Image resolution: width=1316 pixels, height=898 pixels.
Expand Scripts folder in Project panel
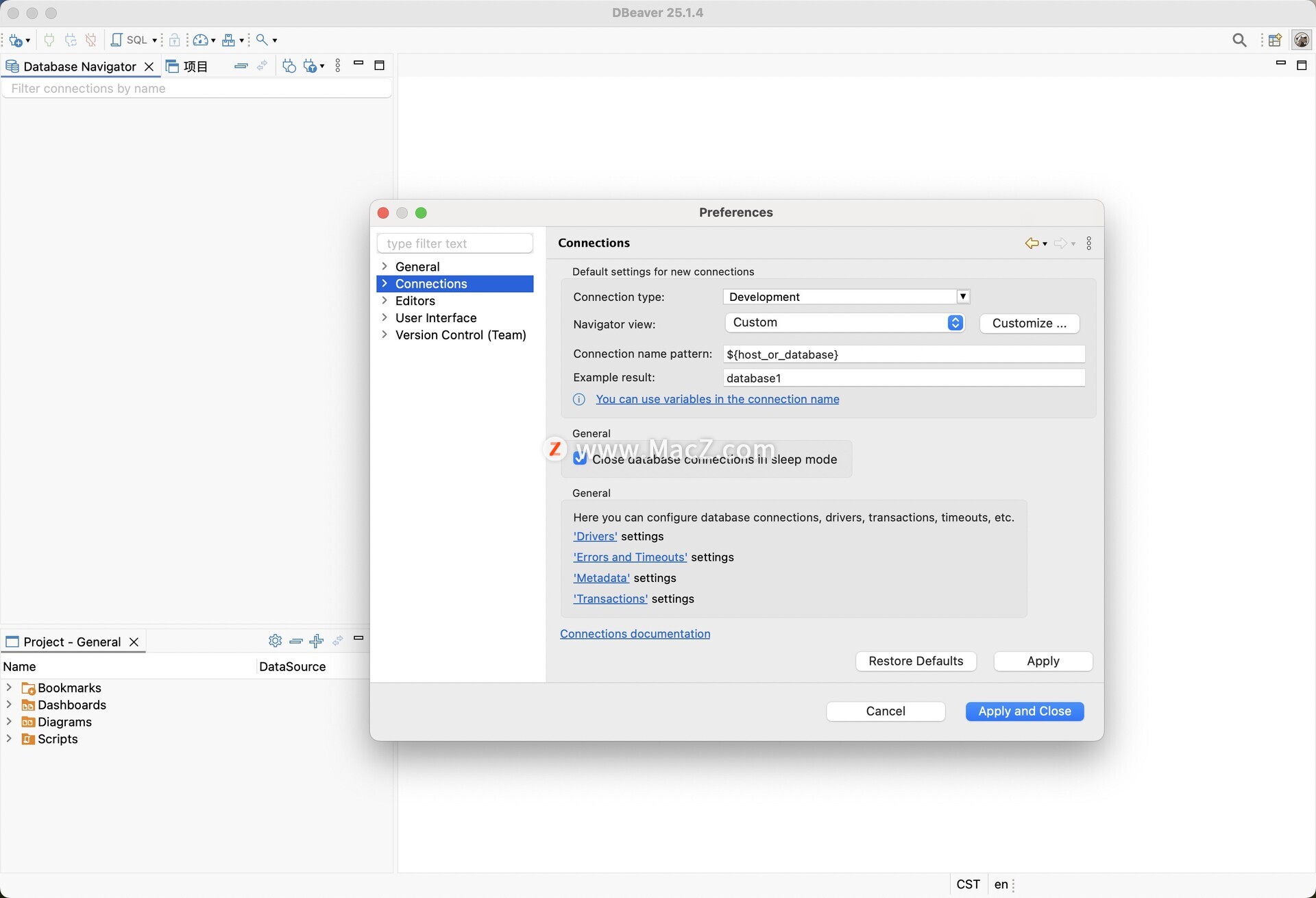(x=9, y=738)
